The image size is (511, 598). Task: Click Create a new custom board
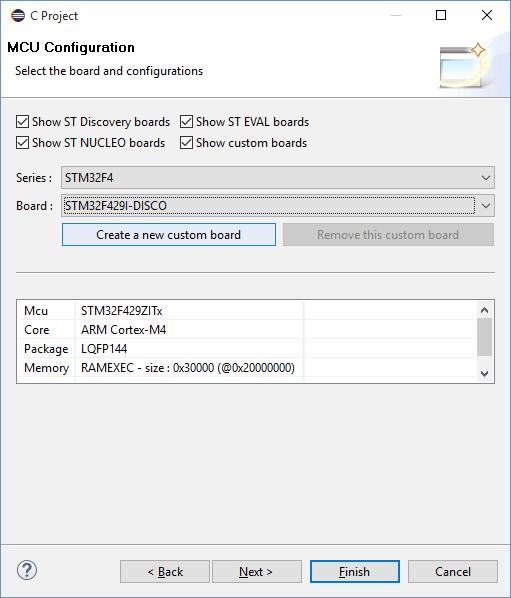point(169,235)
